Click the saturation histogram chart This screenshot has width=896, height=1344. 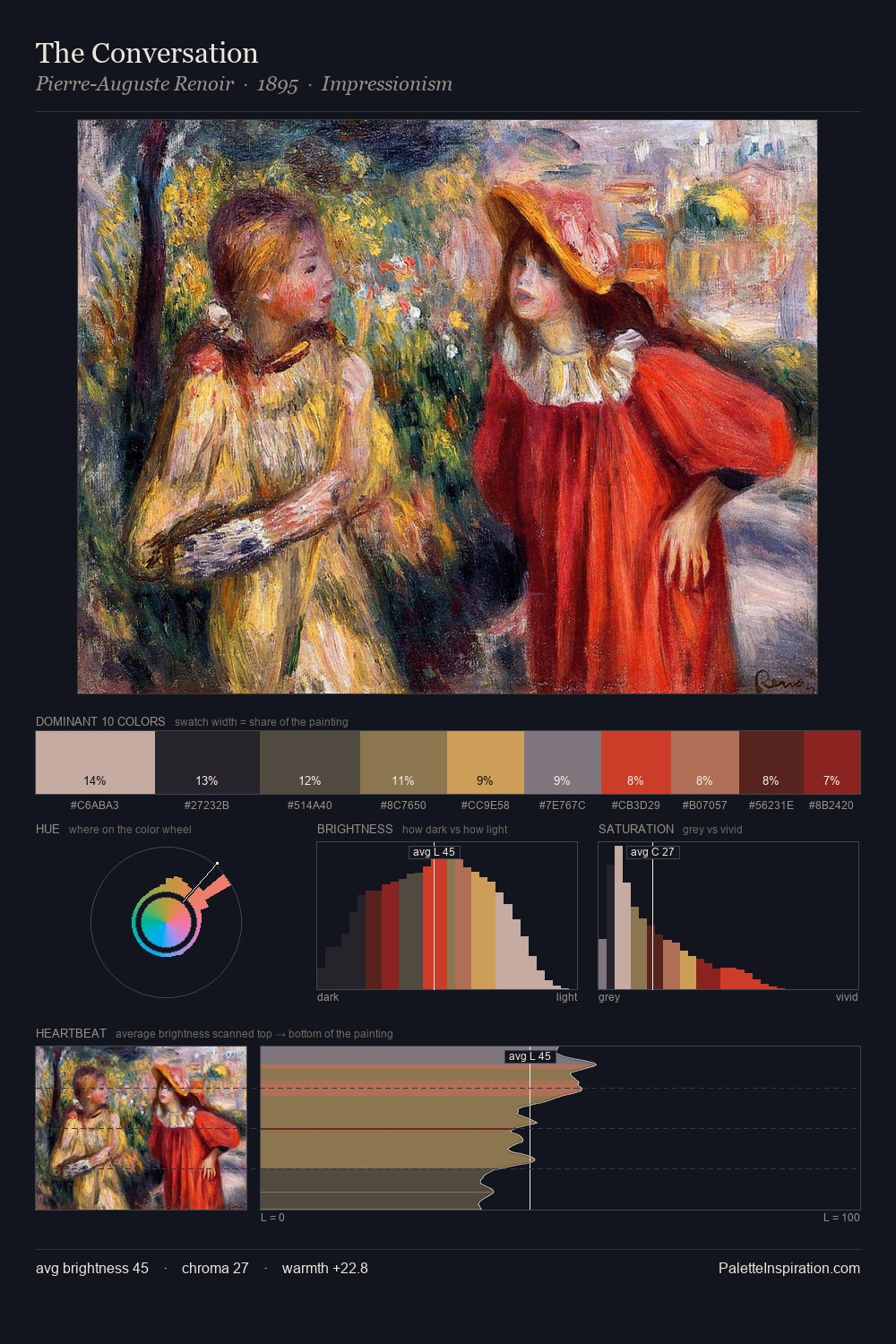(x=728, y=916)
